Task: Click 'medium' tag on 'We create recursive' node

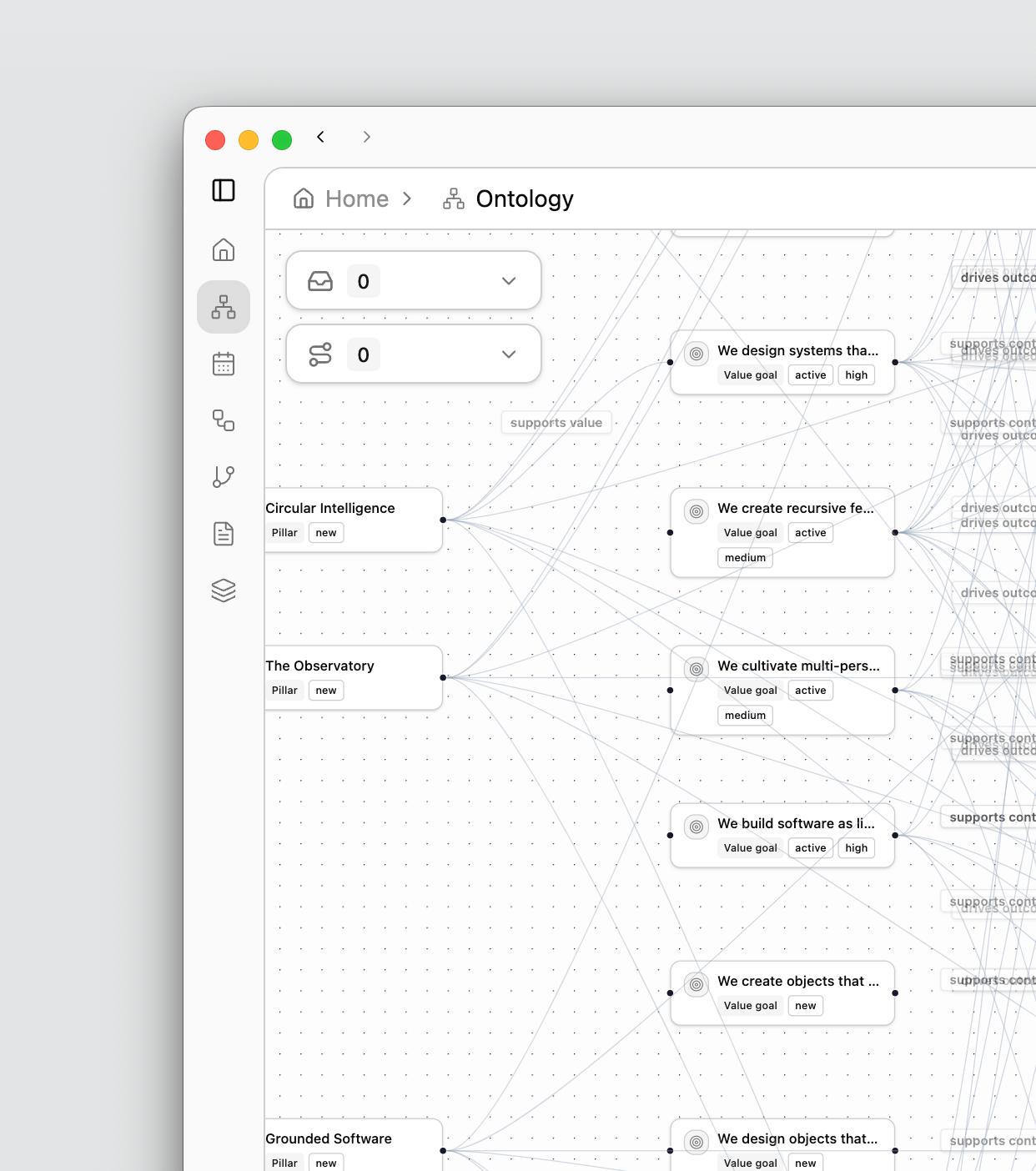Action: (746, 558)
